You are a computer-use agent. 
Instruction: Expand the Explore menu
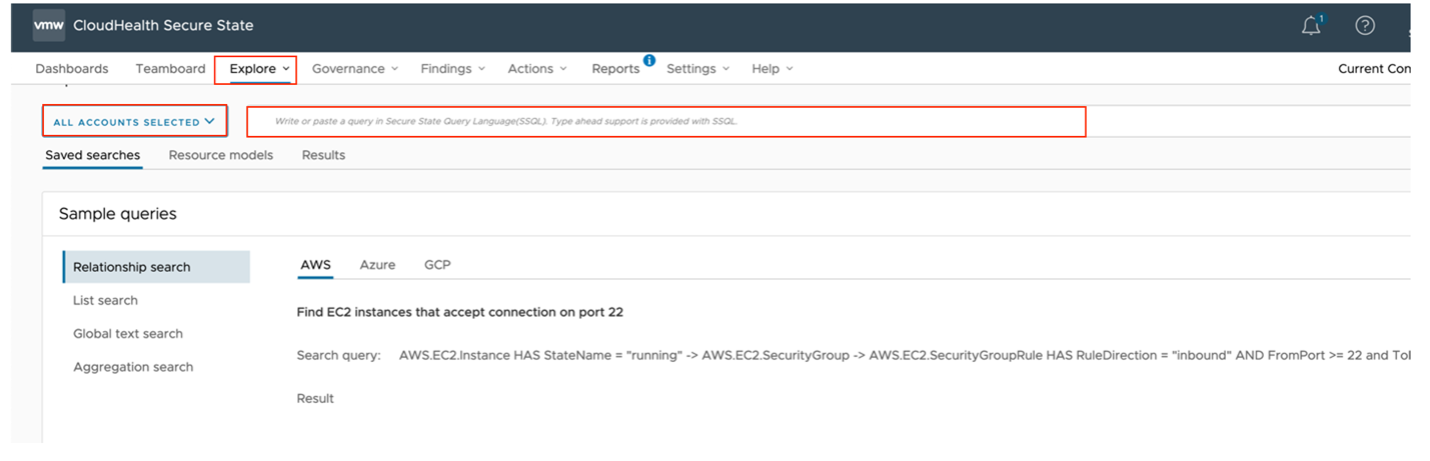259,69
